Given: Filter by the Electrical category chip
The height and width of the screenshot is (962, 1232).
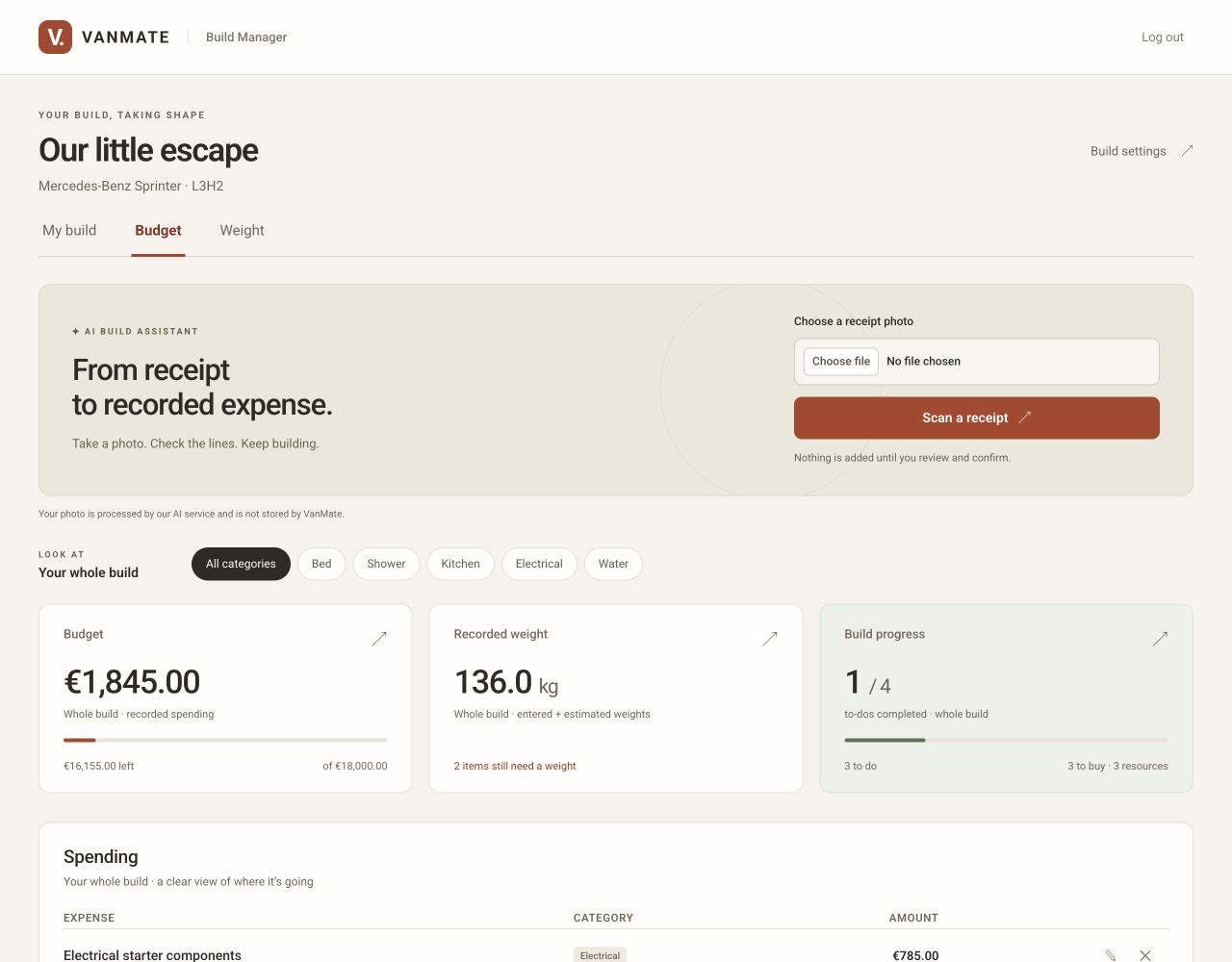Looking at the screenshot, I should pos(539,564).
